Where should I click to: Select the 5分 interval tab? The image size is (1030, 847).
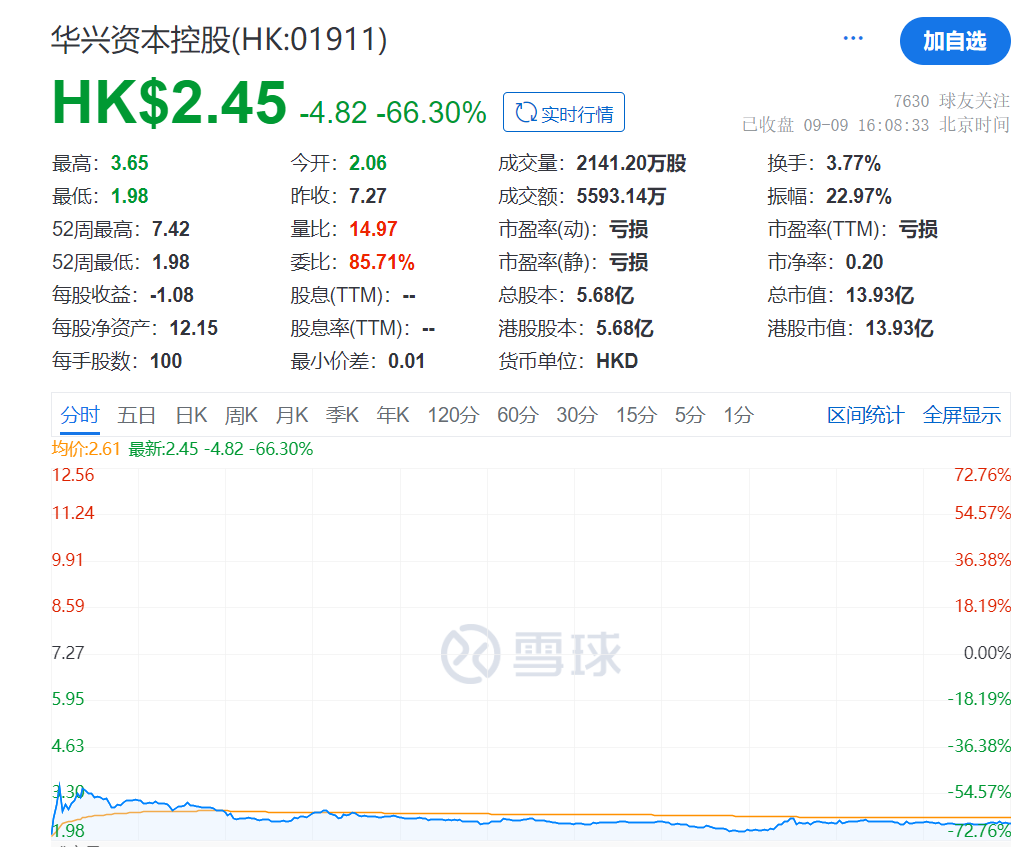690,415
